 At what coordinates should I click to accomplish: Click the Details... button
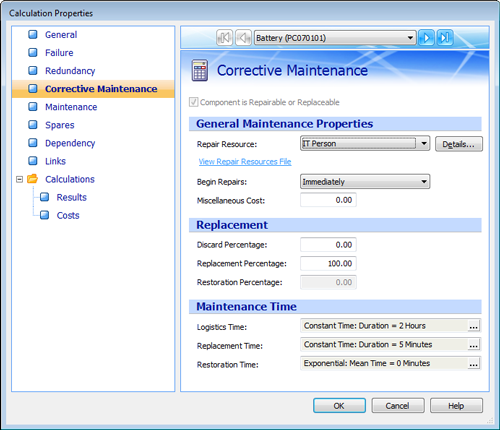pyautogui.click(x=459, y=144)
